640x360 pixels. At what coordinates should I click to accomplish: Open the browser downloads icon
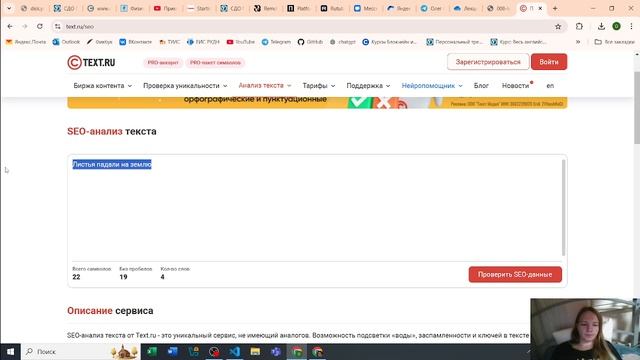click(601, 27)
